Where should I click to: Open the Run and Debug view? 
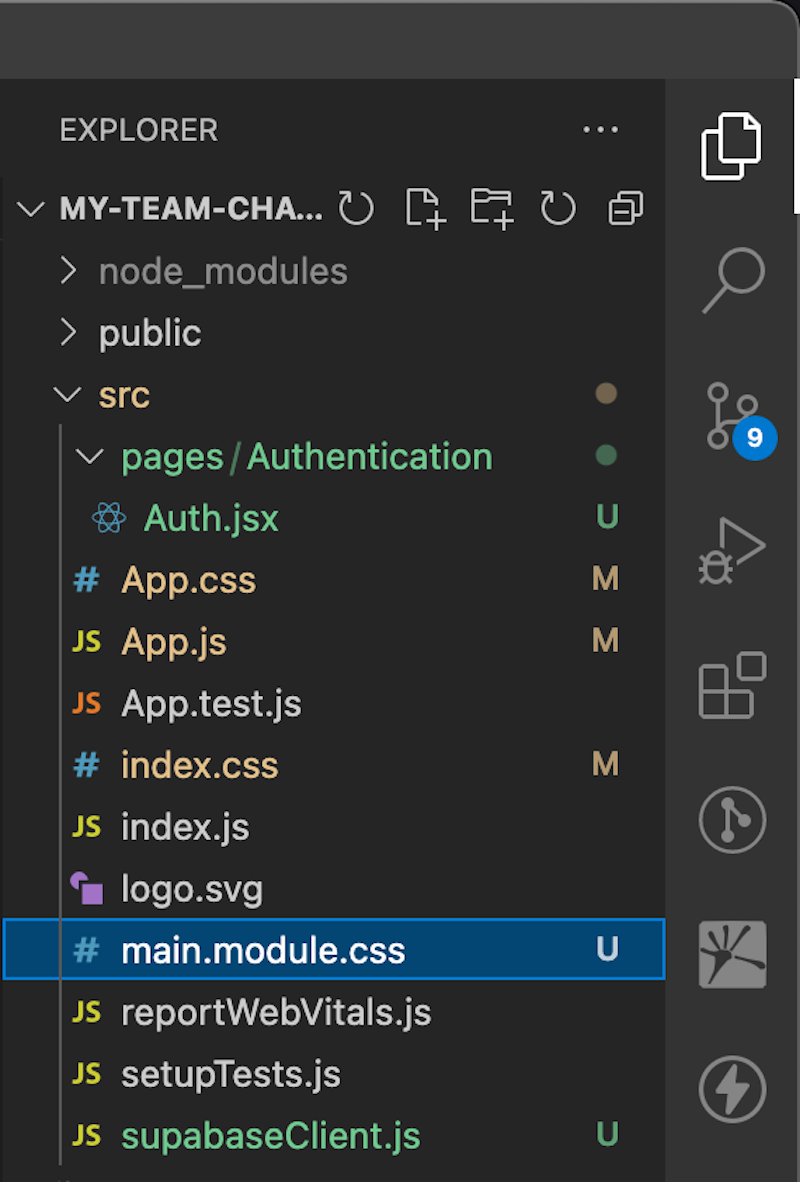coord(731,548)
